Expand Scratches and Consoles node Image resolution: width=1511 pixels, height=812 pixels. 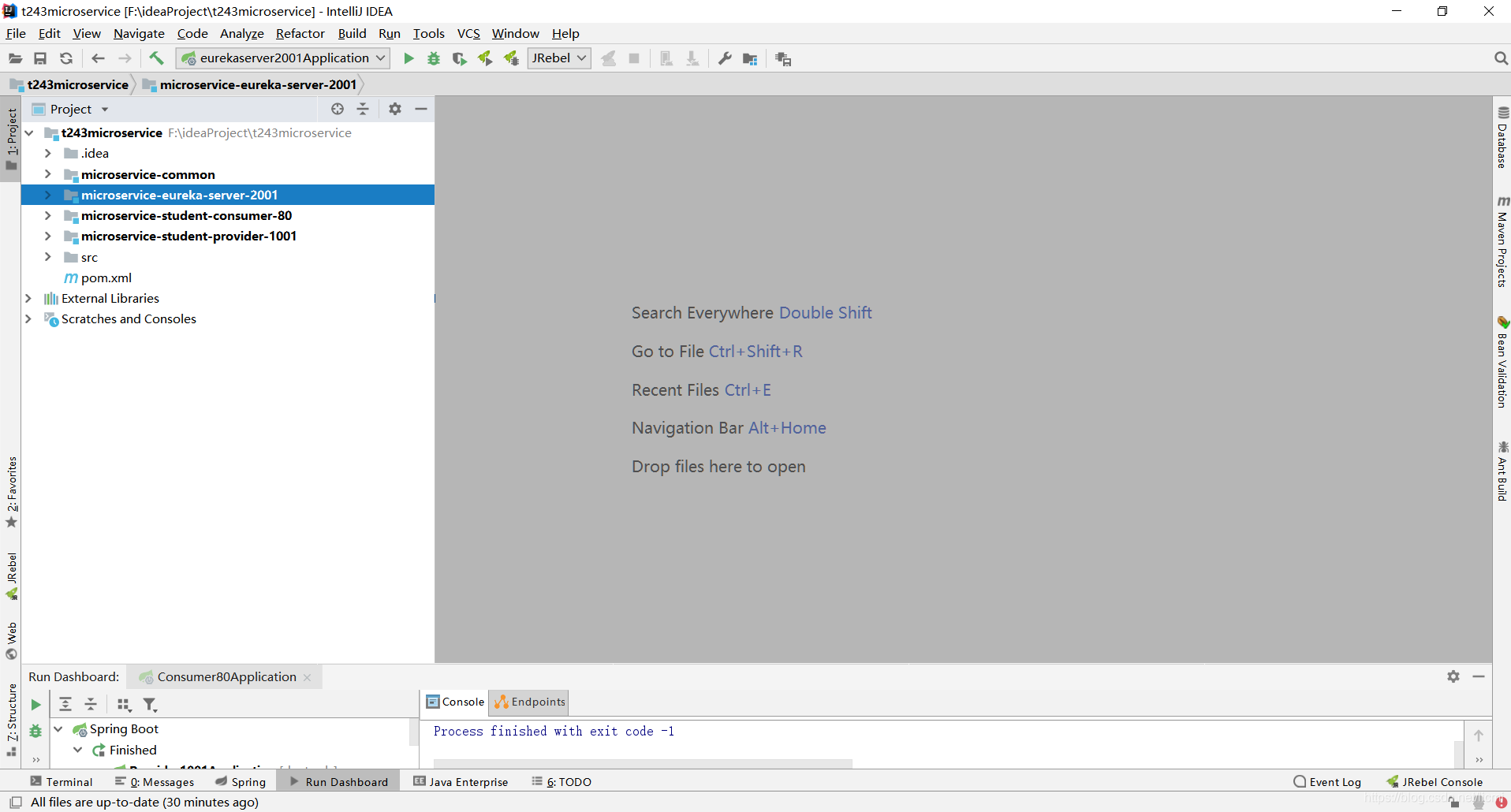(29, 318)
